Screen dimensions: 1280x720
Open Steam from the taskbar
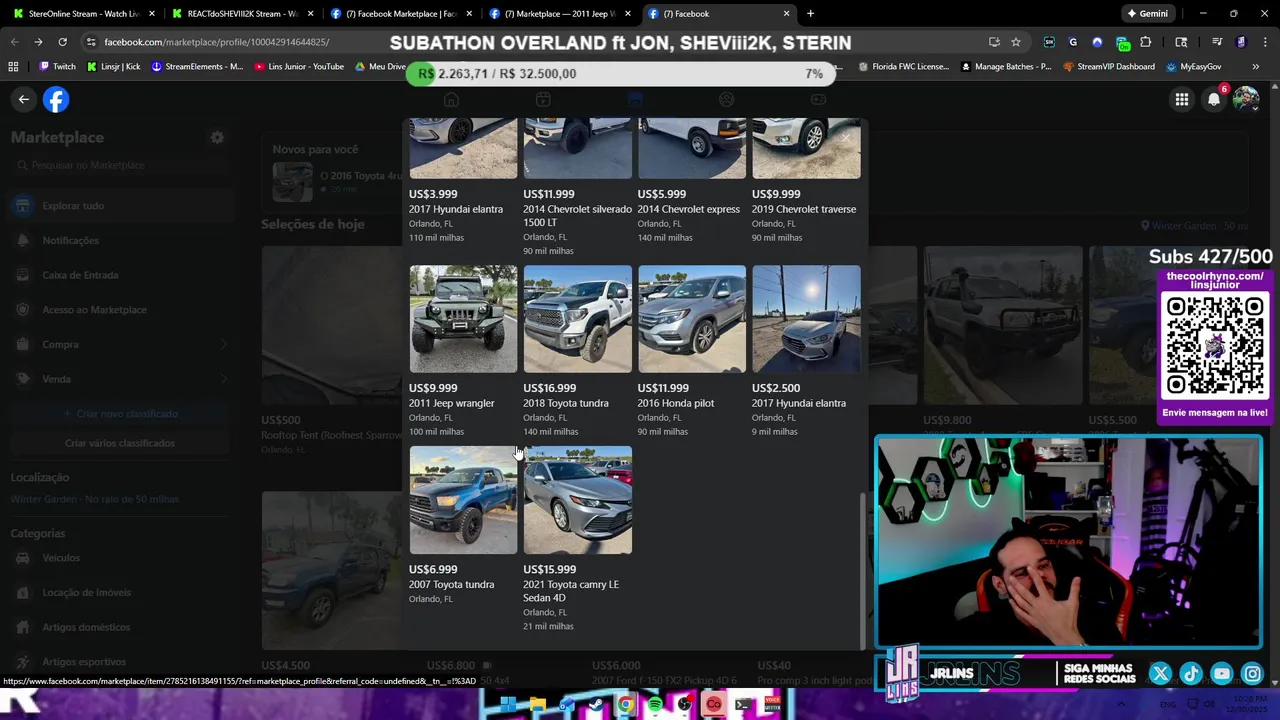click(x=597, y=705)
